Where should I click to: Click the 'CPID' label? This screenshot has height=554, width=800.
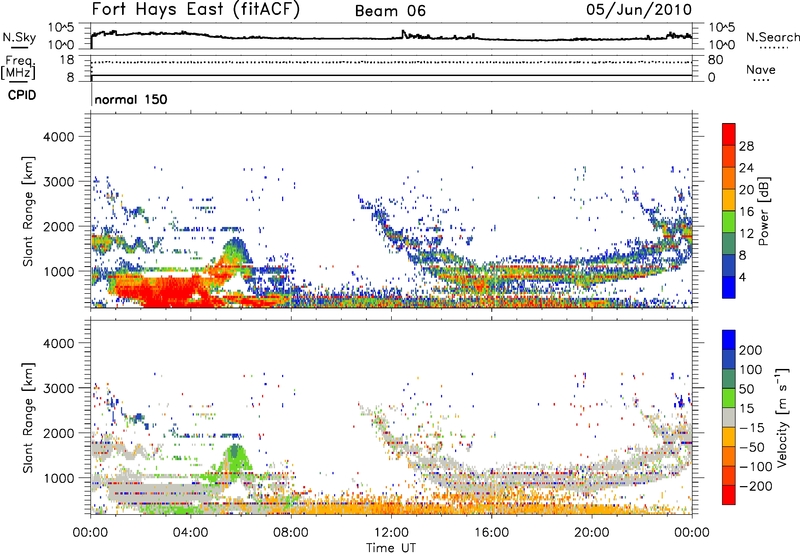[x=22, y=95]
